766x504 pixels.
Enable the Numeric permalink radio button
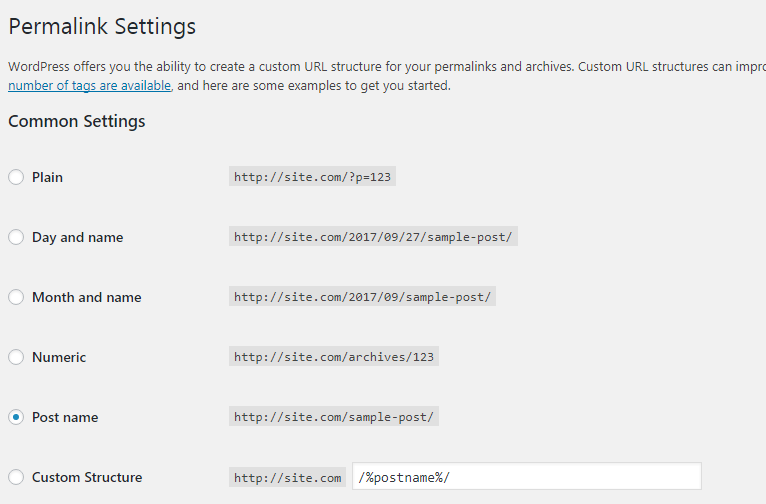point(16,357)
